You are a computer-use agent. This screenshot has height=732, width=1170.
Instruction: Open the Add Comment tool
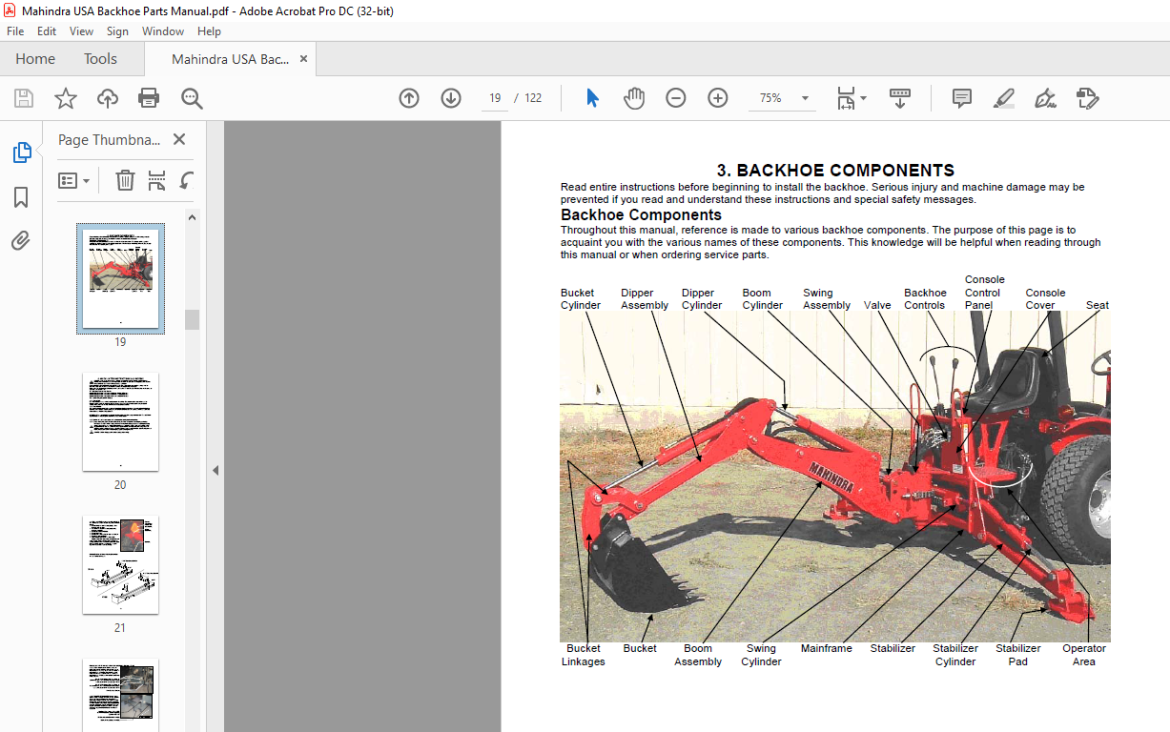point(960,97)
